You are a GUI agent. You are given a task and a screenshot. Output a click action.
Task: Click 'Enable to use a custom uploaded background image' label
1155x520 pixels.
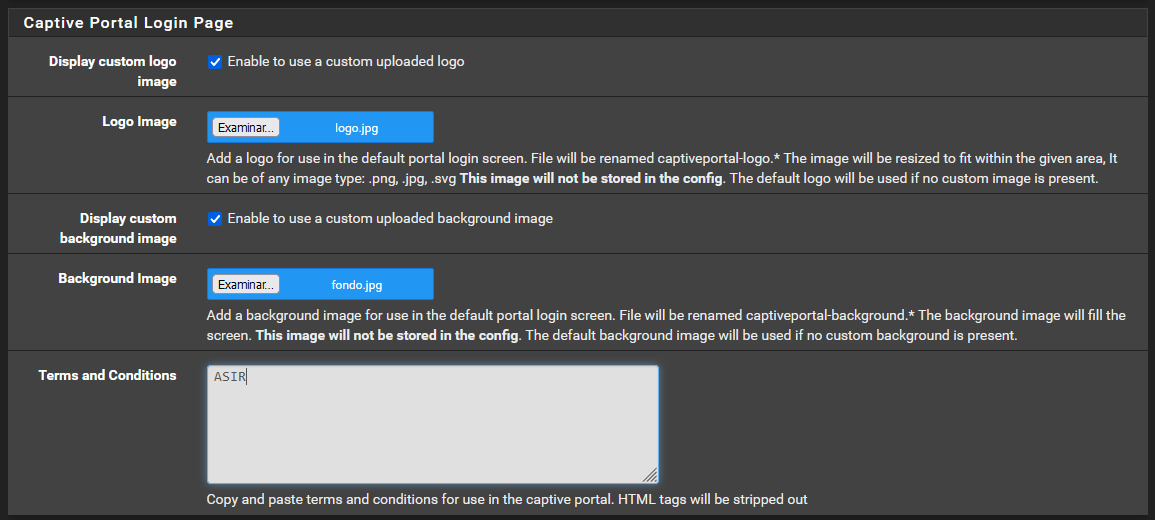pos(390,219)
